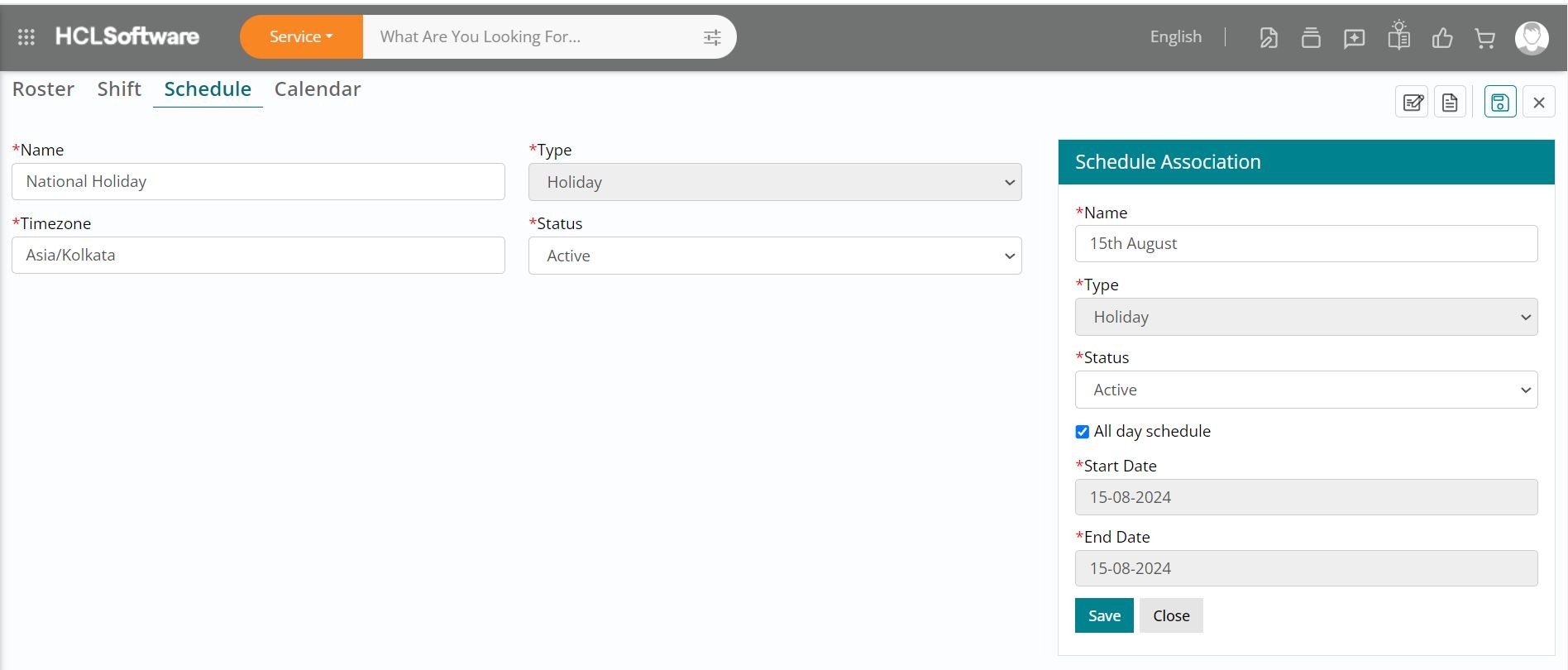Screen dimensions: 1568x670
Task: Click the Timezone field with Asia/Kolkata
Action: coord(258,256)
